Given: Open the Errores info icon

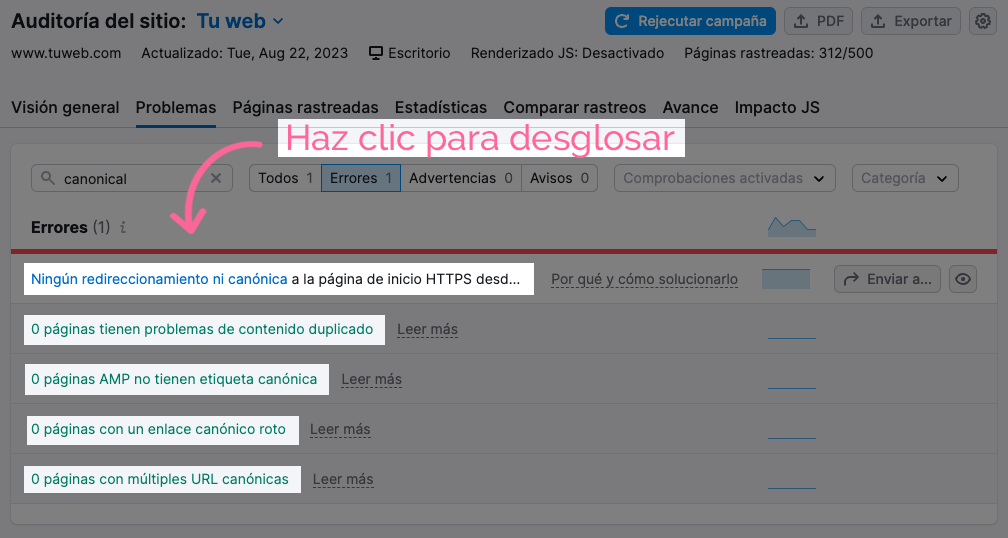Looking at the screenshot, I should (123, 227).
